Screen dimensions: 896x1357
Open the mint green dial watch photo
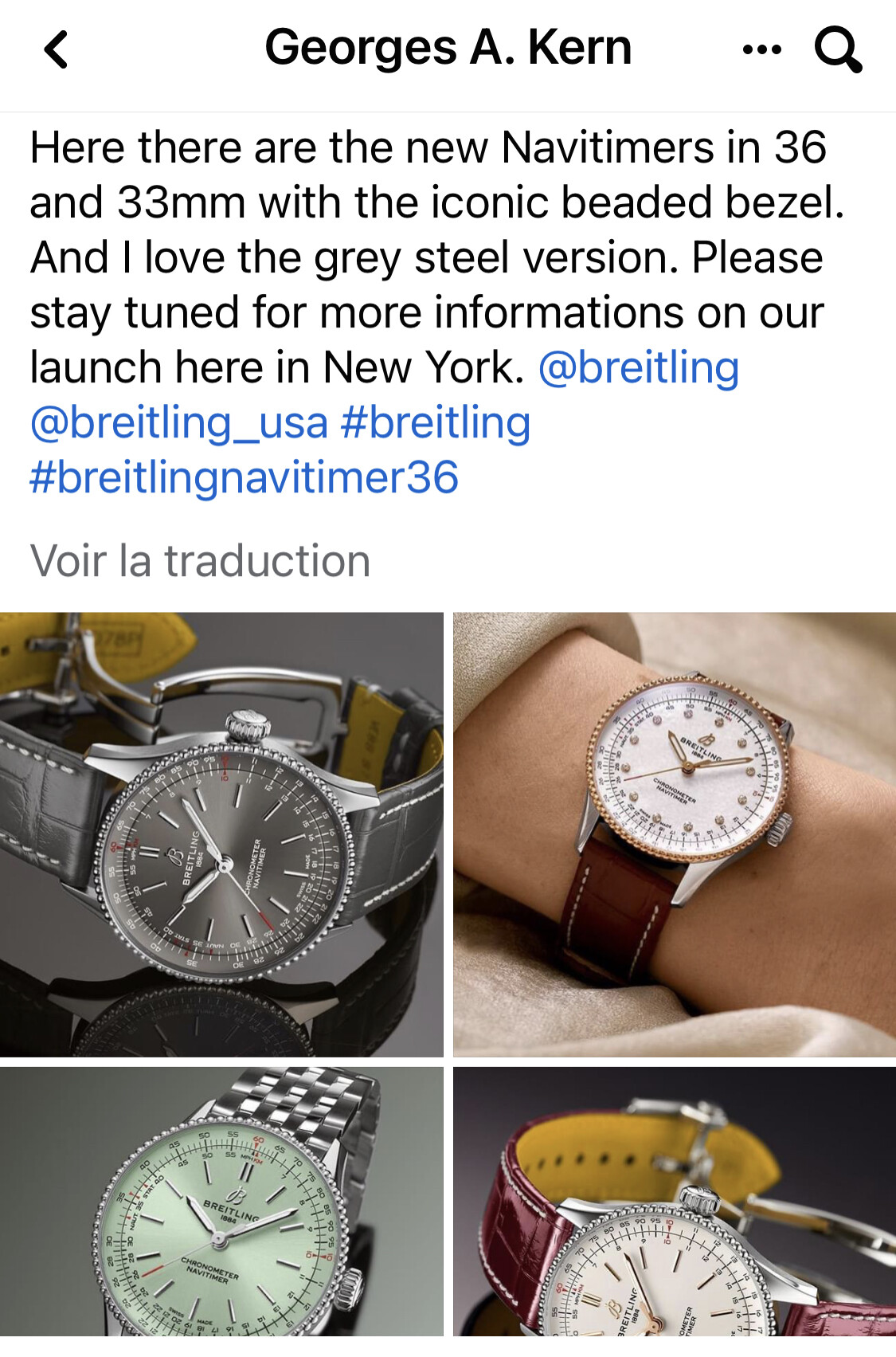click(x=221, y=1202)
